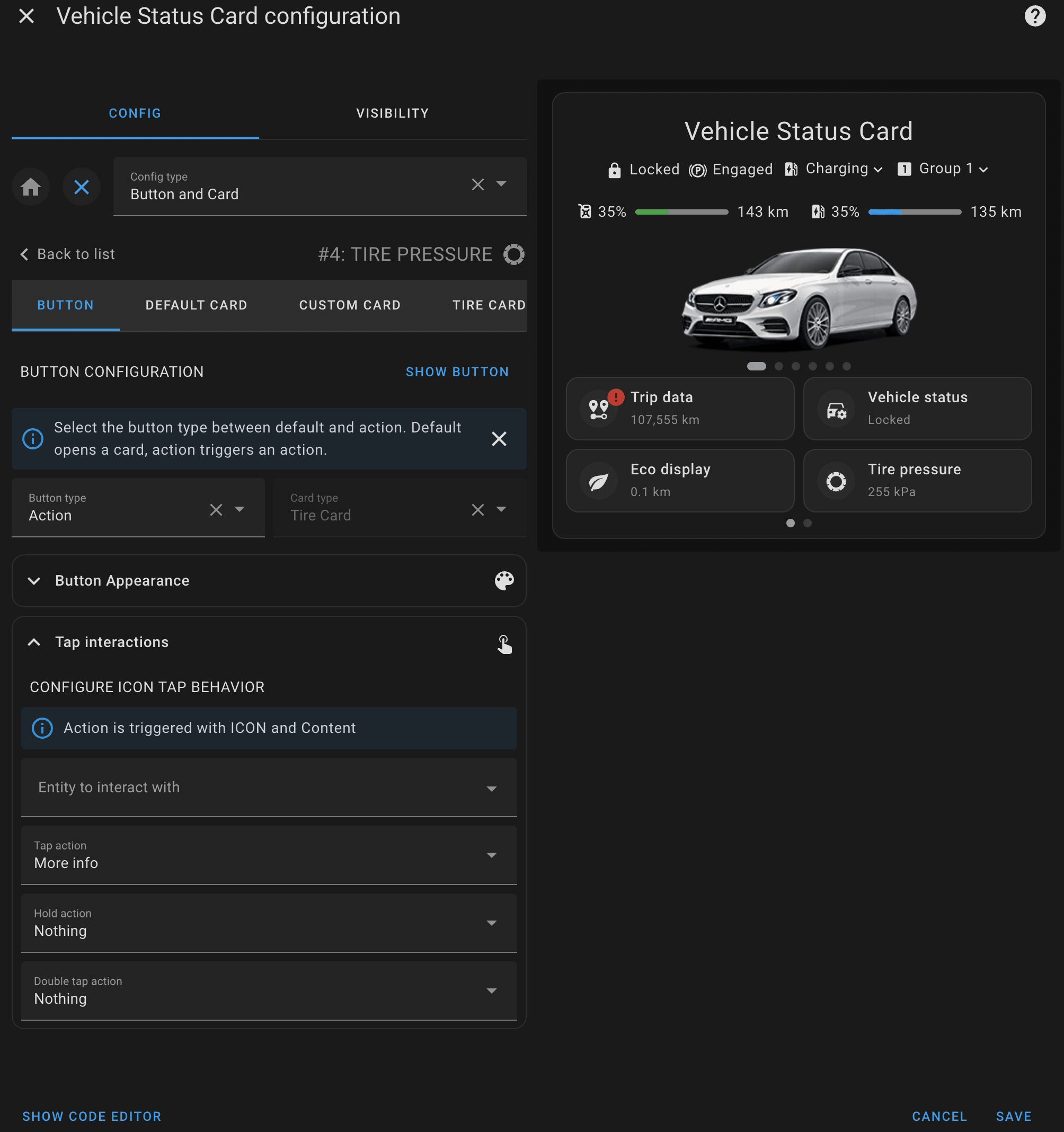This screenshot has width=1064, height=1132.
Task: Click the Trip data button icon
Action: (598, 409)
